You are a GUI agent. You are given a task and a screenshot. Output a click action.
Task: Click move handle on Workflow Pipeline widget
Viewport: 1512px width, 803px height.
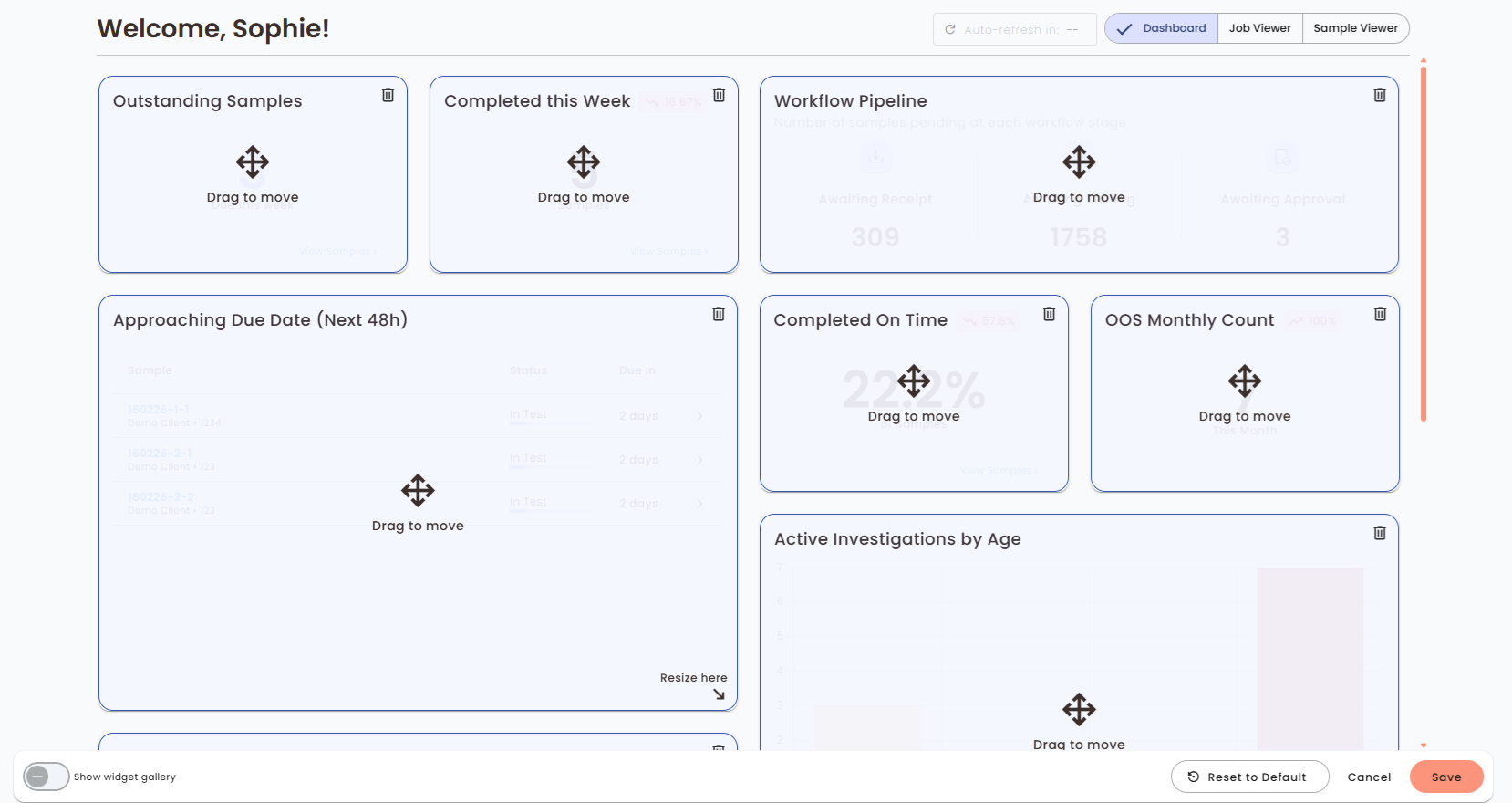(1079, 162)
